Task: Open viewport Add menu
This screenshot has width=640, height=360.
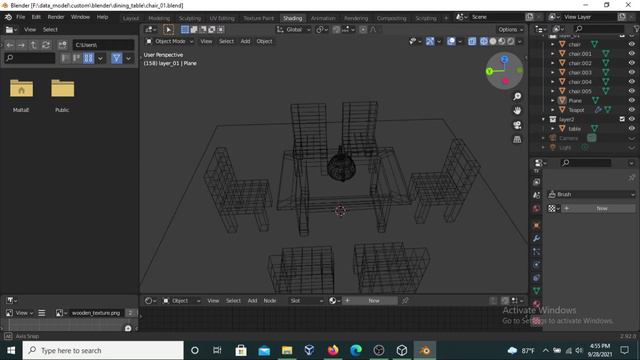Action: pos(245,41)
